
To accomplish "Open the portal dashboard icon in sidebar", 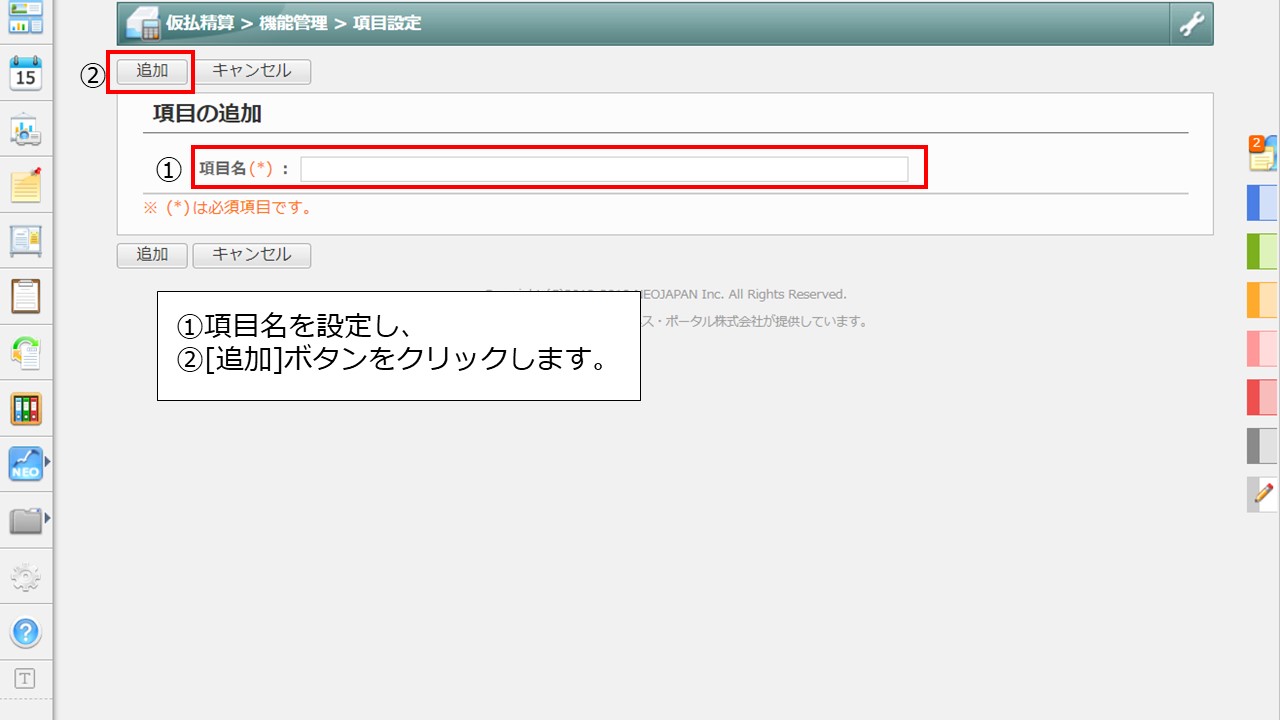I will (25, 18).
